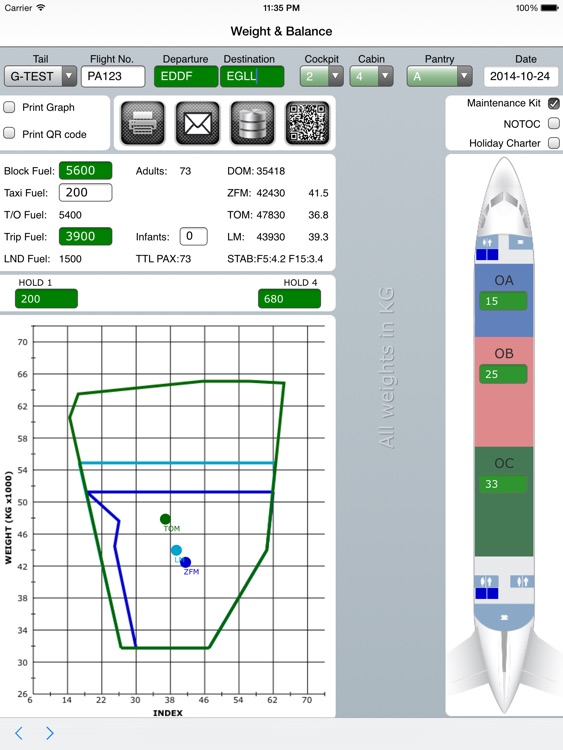Select the OB zone passenger count field
Screen dimensions: 563x750
[503, 374]
